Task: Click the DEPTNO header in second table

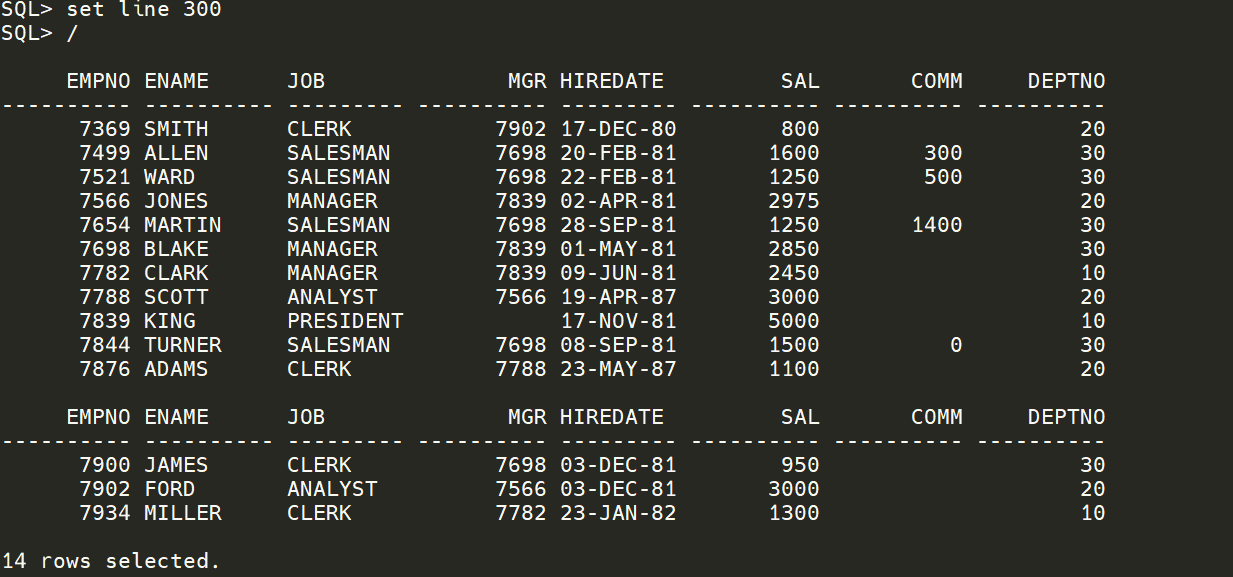Action: pos(1066,417)
